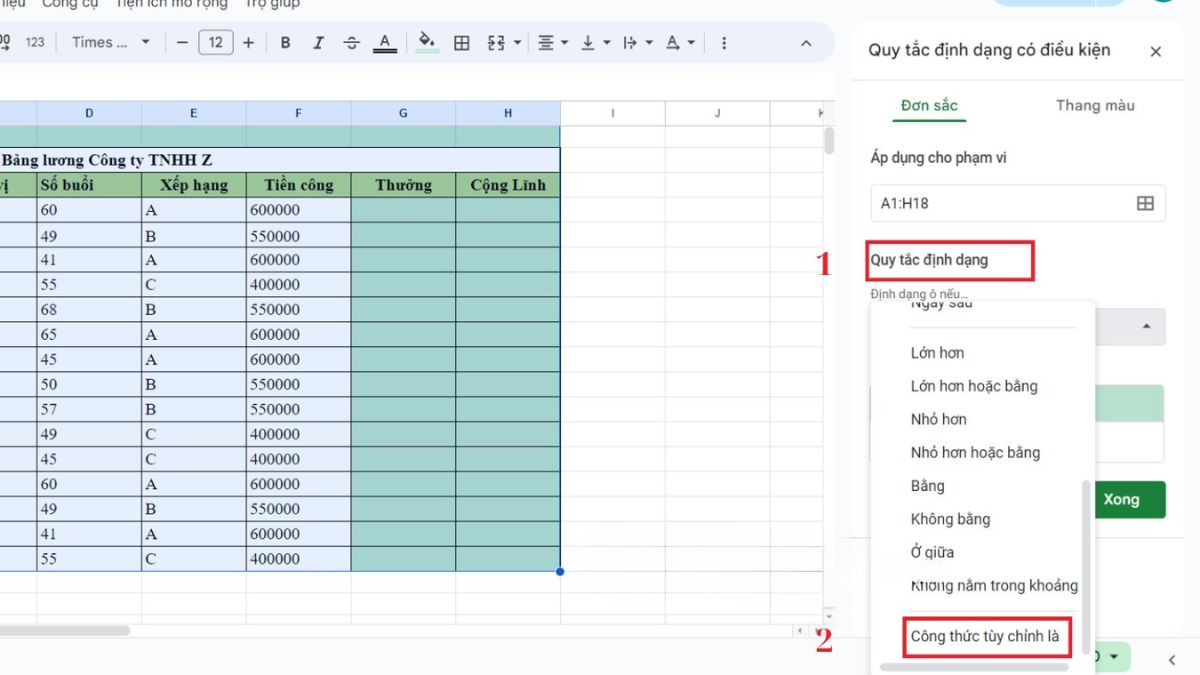Click the Xếp hạng header cell
Screen dimensions: 1200x675
[x=194, y=185]
